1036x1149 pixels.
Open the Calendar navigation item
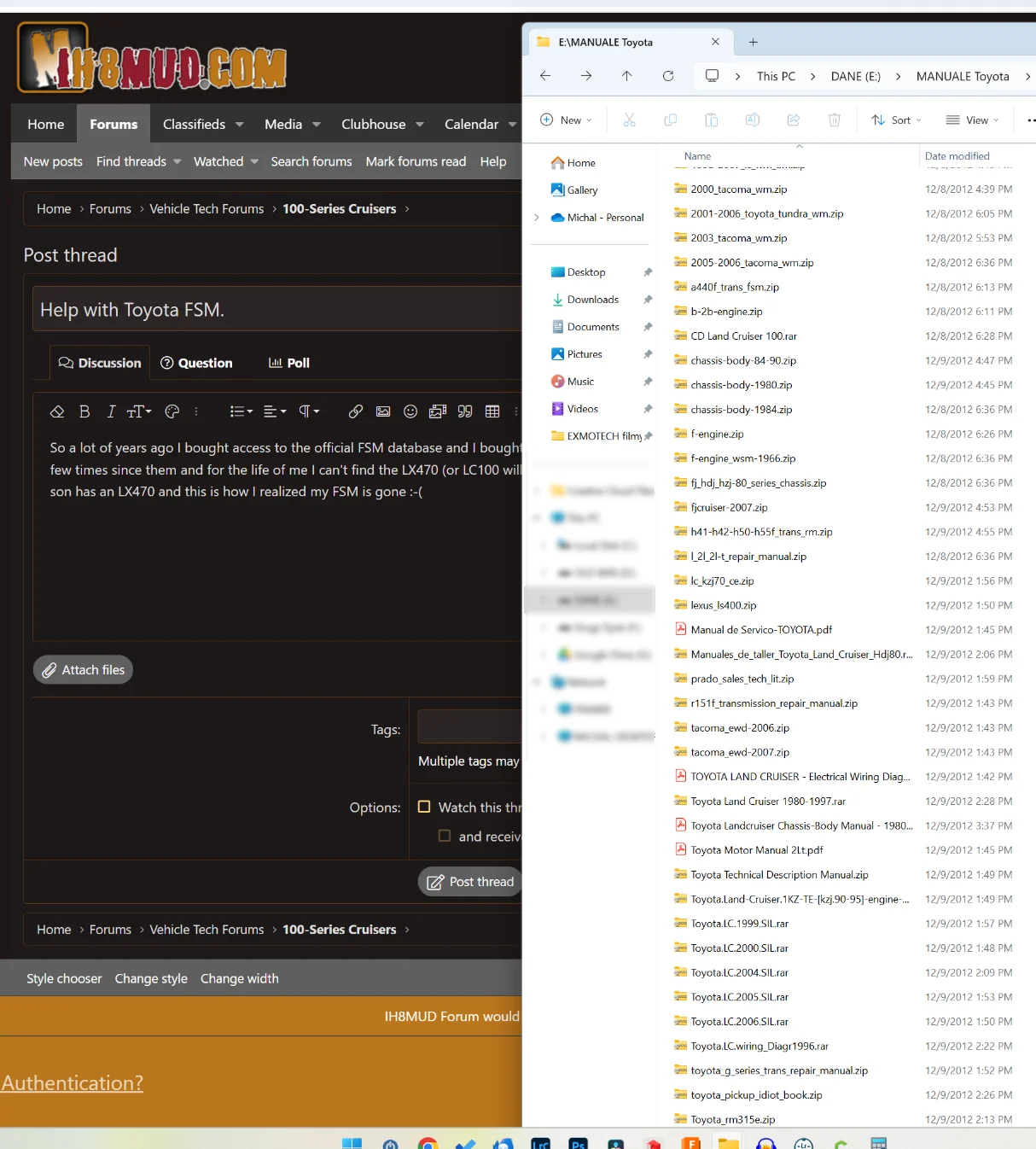472,125
